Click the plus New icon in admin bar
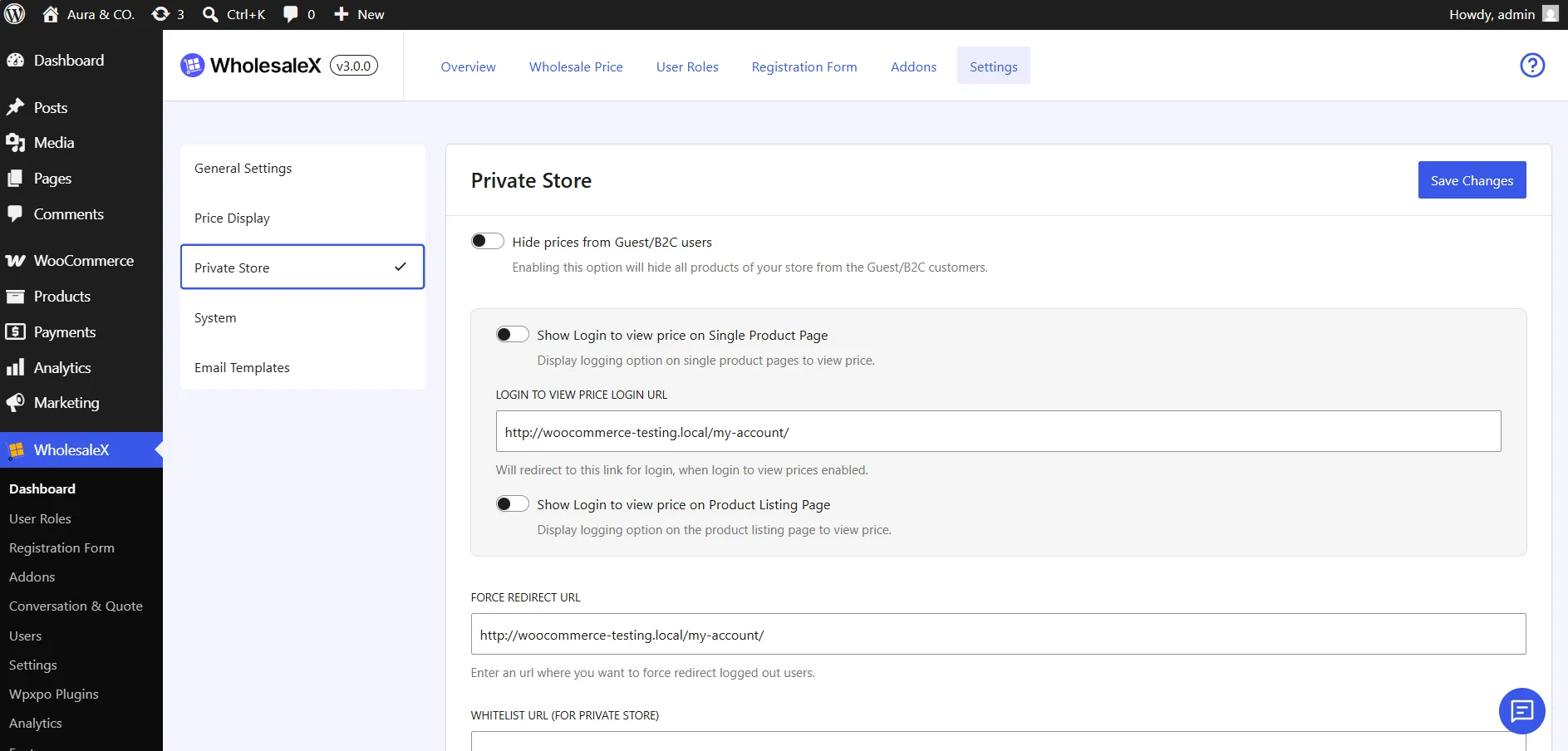This screenshot has height=751, width=1568. click(341, 14)
